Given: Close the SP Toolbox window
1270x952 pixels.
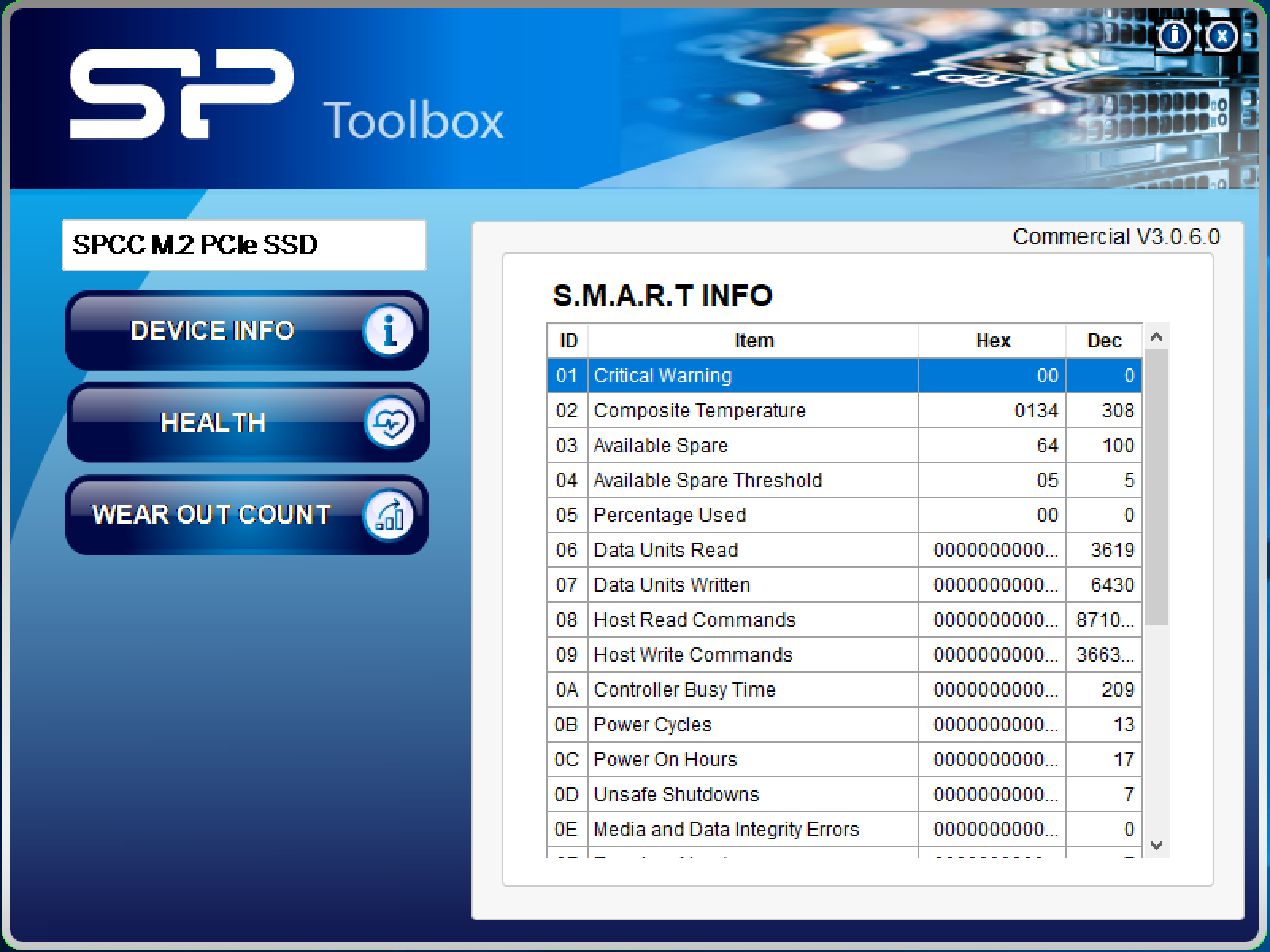Looking at the screenshot, I should 1222,36.
